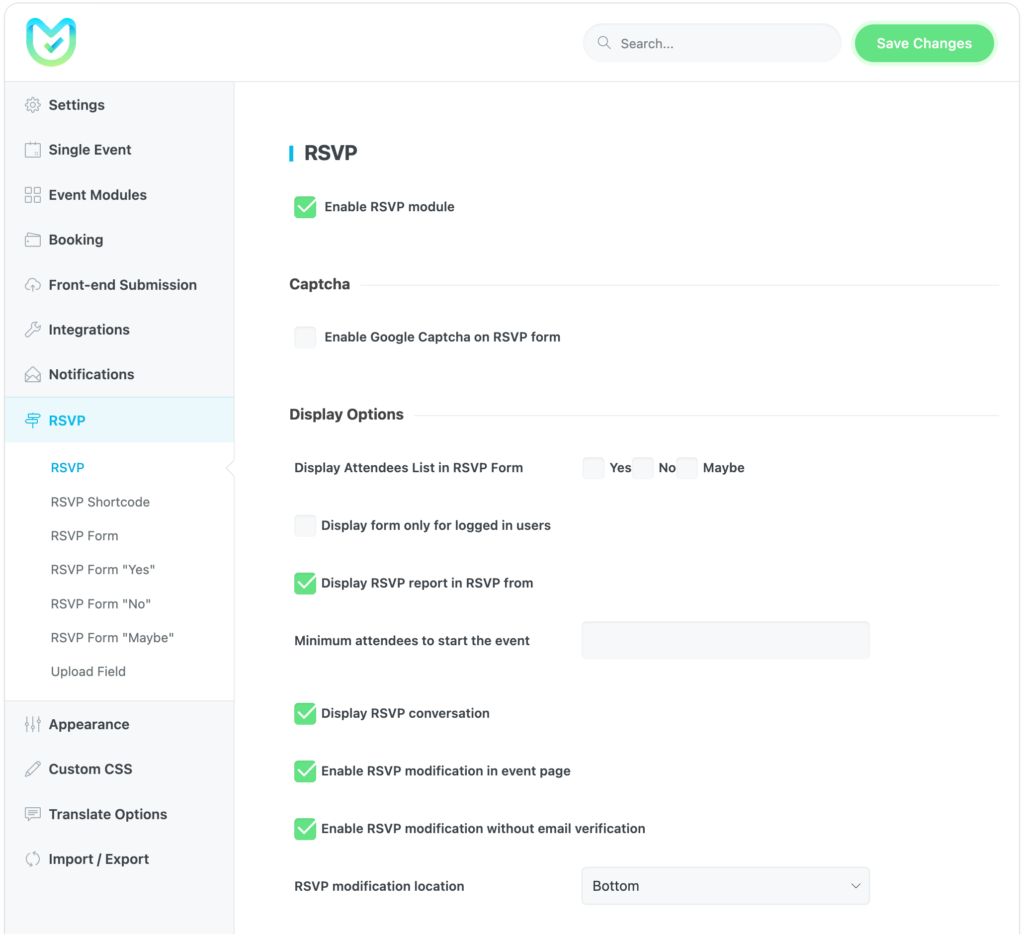Open the search magnifier in the header
The width and height of the screenshot is (1024, 934).
coord(603,43)
